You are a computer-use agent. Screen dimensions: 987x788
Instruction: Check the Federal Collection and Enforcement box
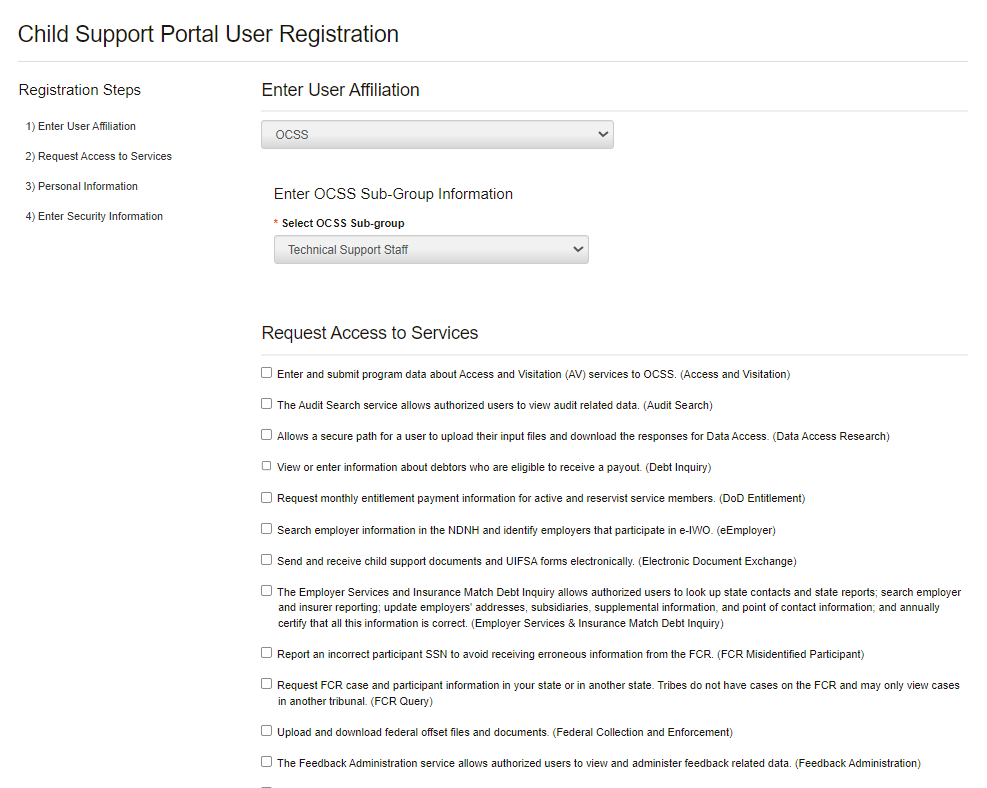pyautogui.click(x=267, y=731)
